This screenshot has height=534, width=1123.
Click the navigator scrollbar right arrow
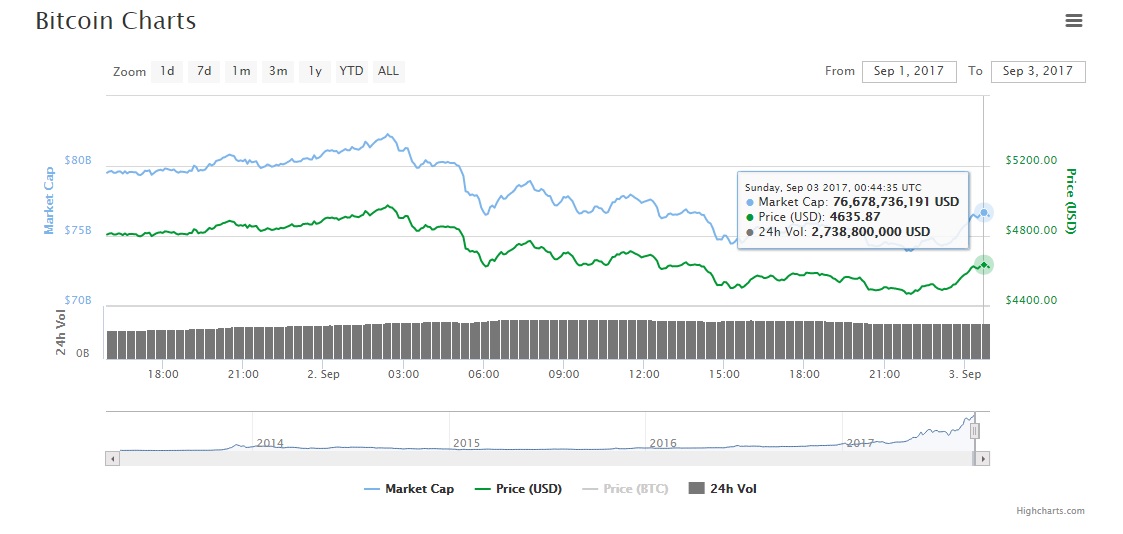[x=983, y=458]
